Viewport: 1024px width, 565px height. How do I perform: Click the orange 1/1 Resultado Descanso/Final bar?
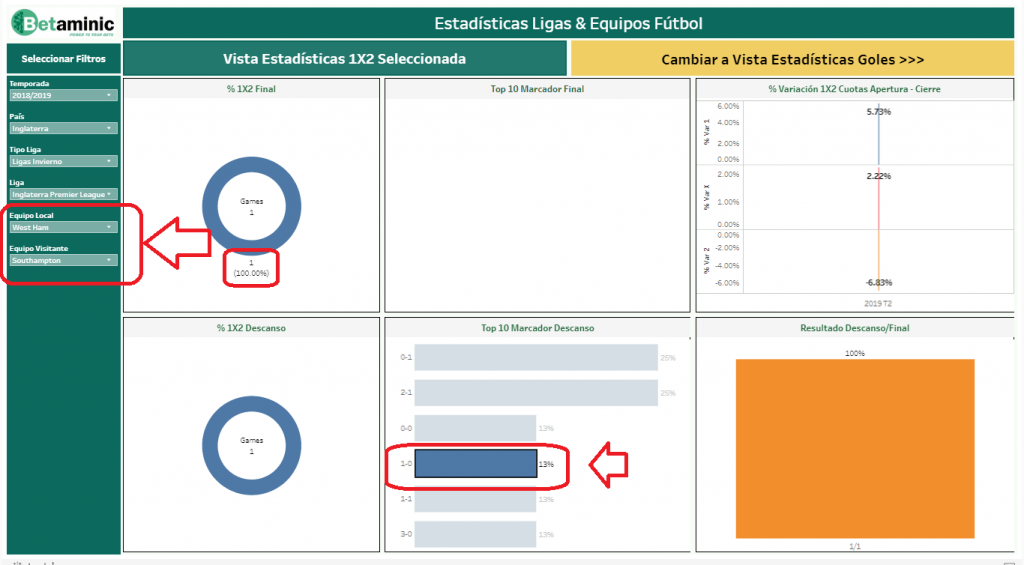[x=855, y=452]
